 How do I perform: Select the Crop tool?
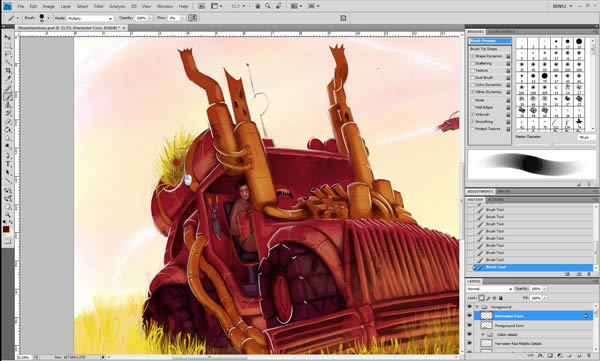coord(7,71)
